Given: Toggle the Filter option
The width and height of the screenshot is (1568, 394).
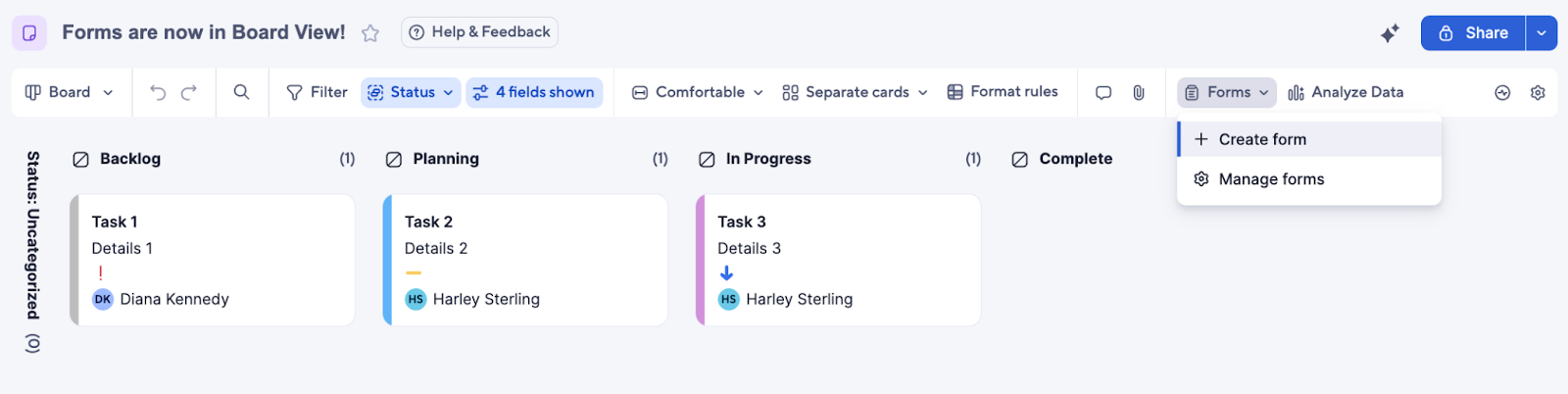Looking at the screenshot, I should (317, 92).
